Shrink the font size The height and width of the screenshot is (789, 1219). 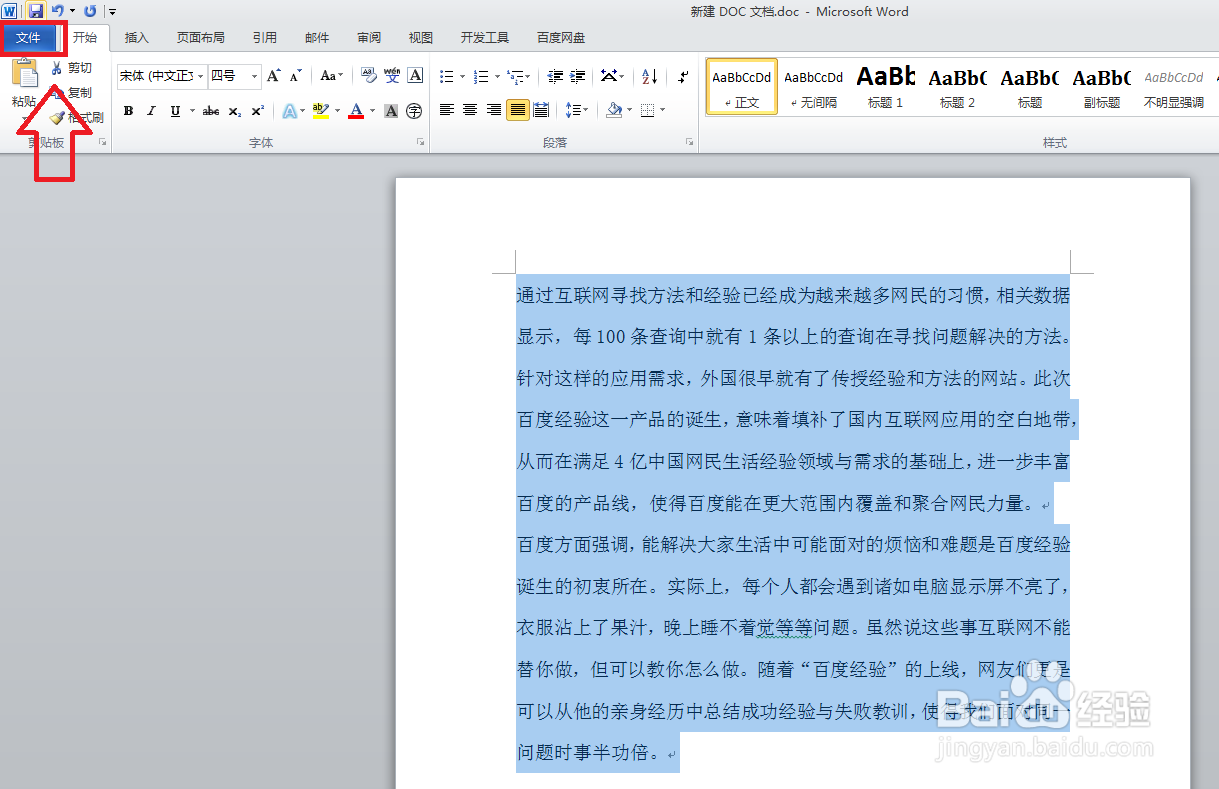pyautogui.click(x=296, y=76)
